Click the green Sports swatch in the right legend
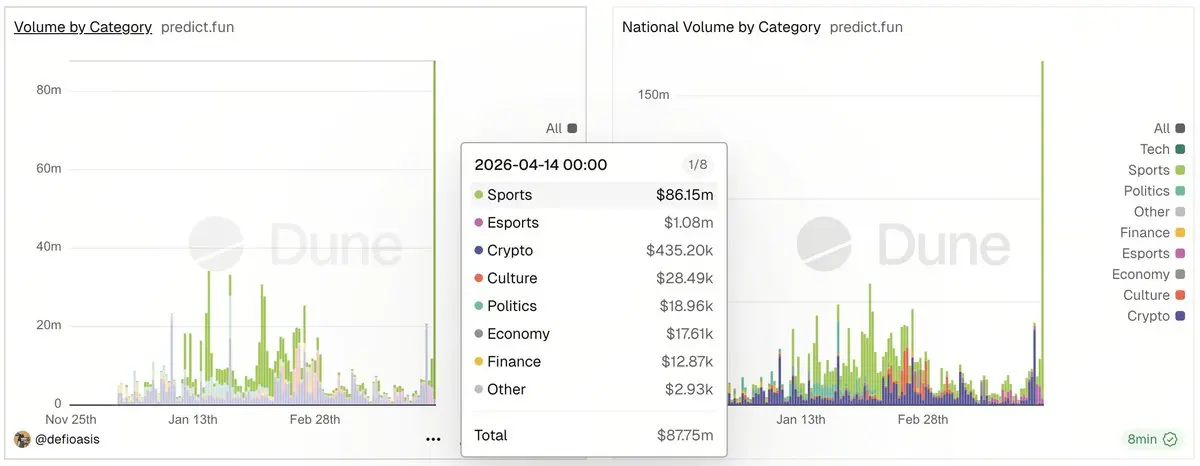The height and width of the screenshot is (466, 1200). tap(1181, 171)
